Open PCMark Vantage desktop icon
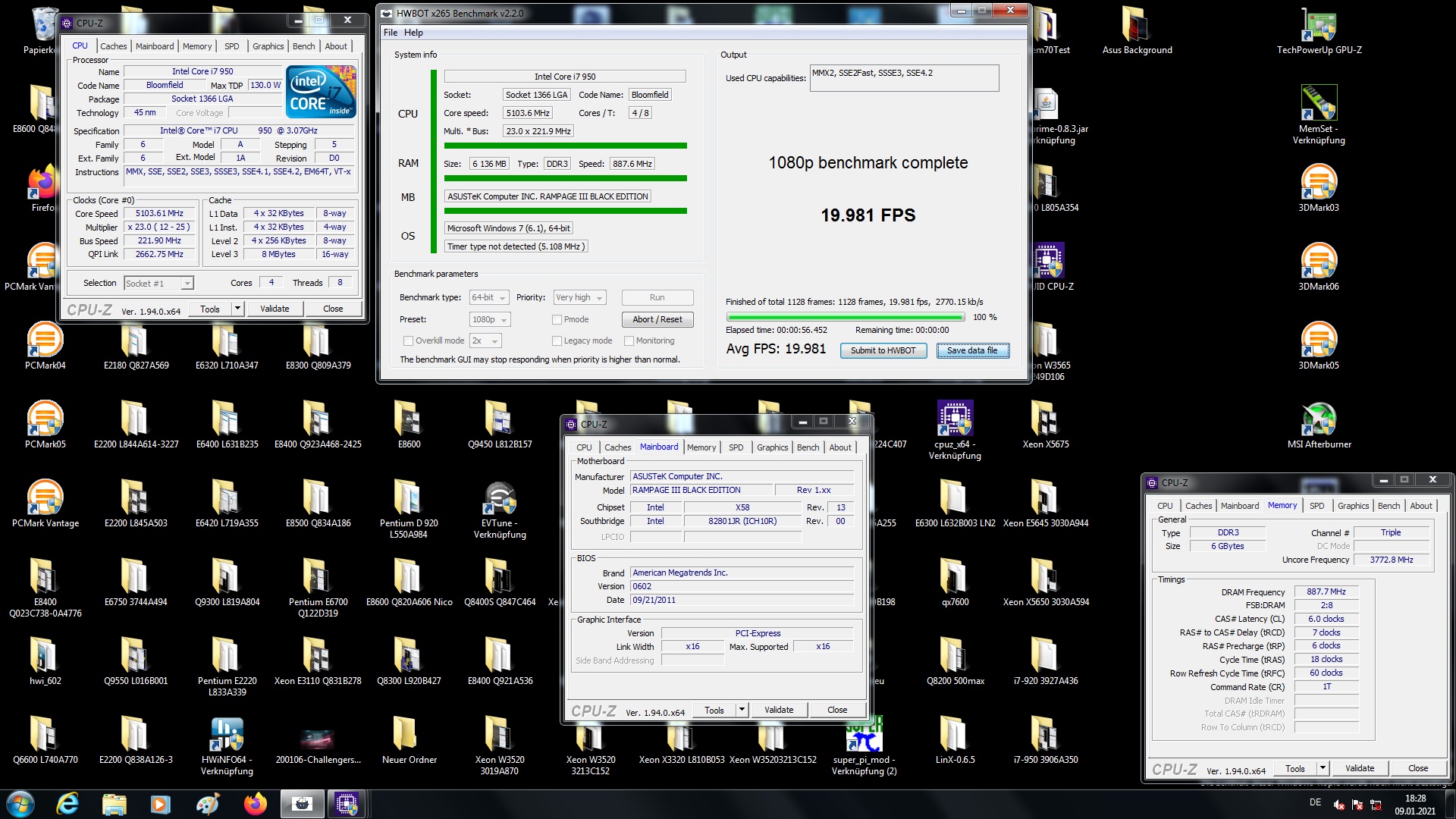Image resolution: width=1456 pixels, height=819 pixels. pos(45,504)
